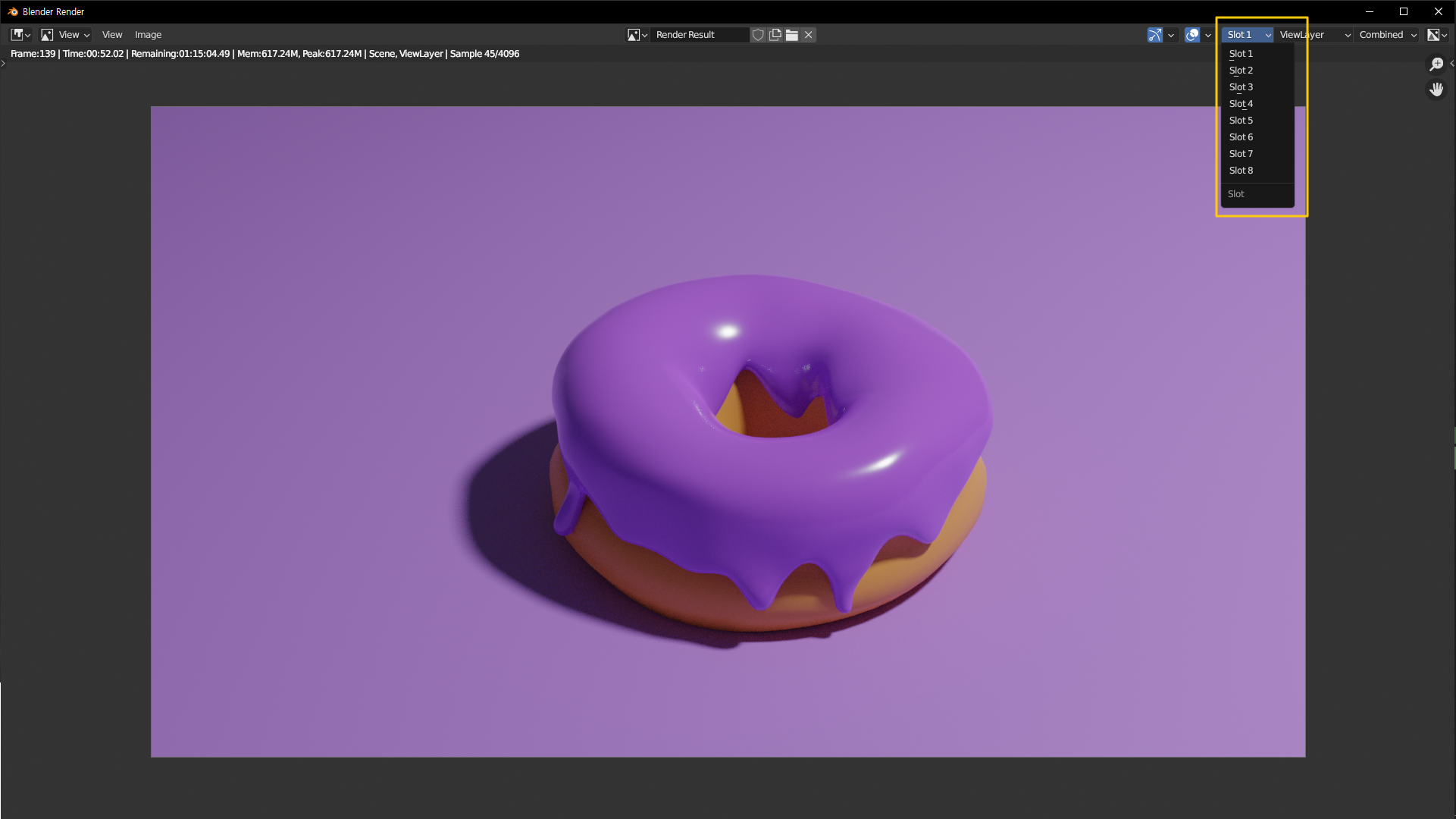The image size is (1456, 819).
Task: Toggle the overlays display button
Action: pyautogui.click(x=1192, y=35)
